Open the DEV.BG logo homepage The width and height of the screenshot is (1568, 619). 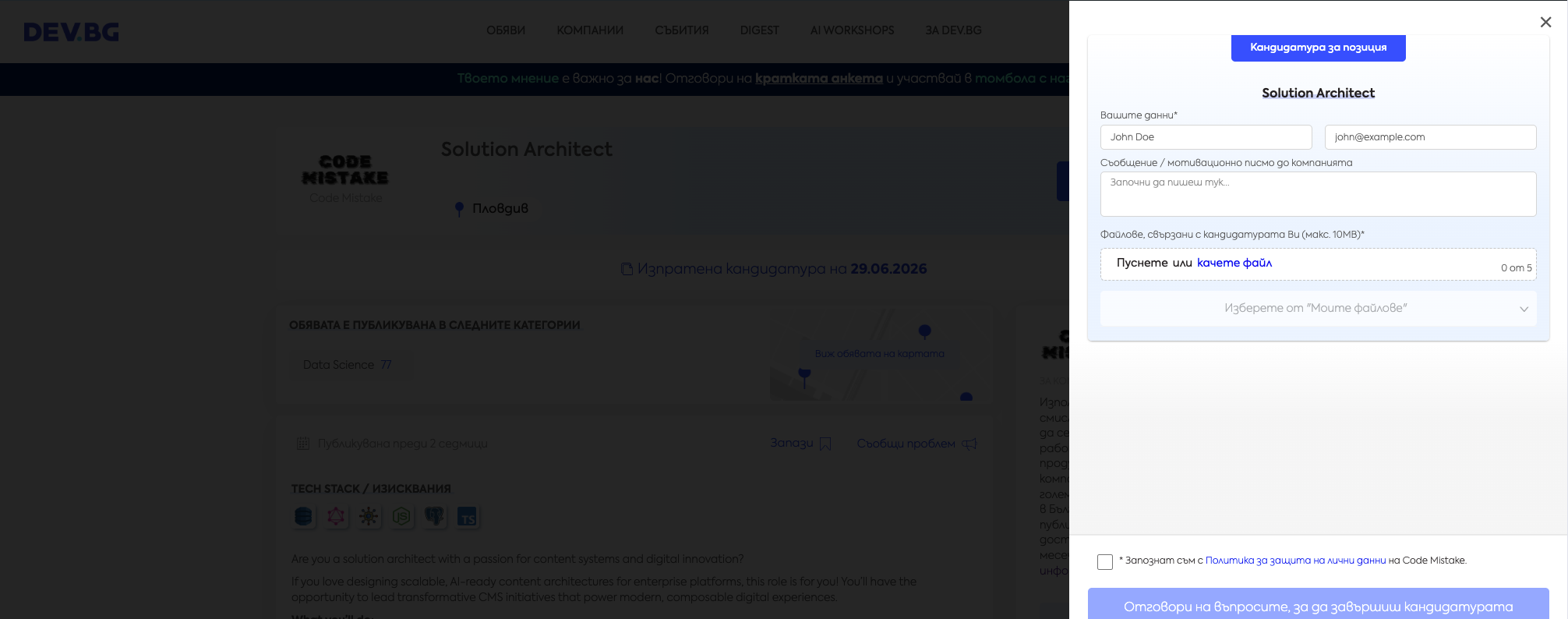click(71, 32)
